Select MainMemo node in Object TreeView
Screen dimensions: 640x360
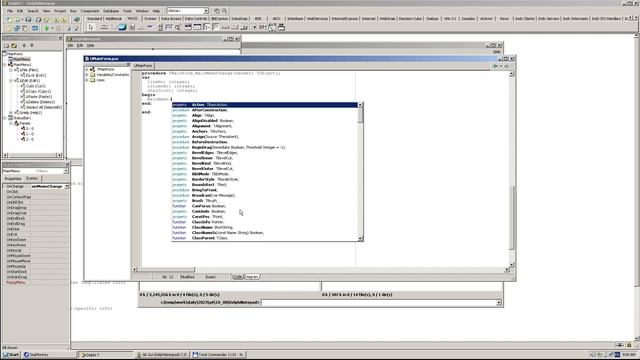point(22,59)
